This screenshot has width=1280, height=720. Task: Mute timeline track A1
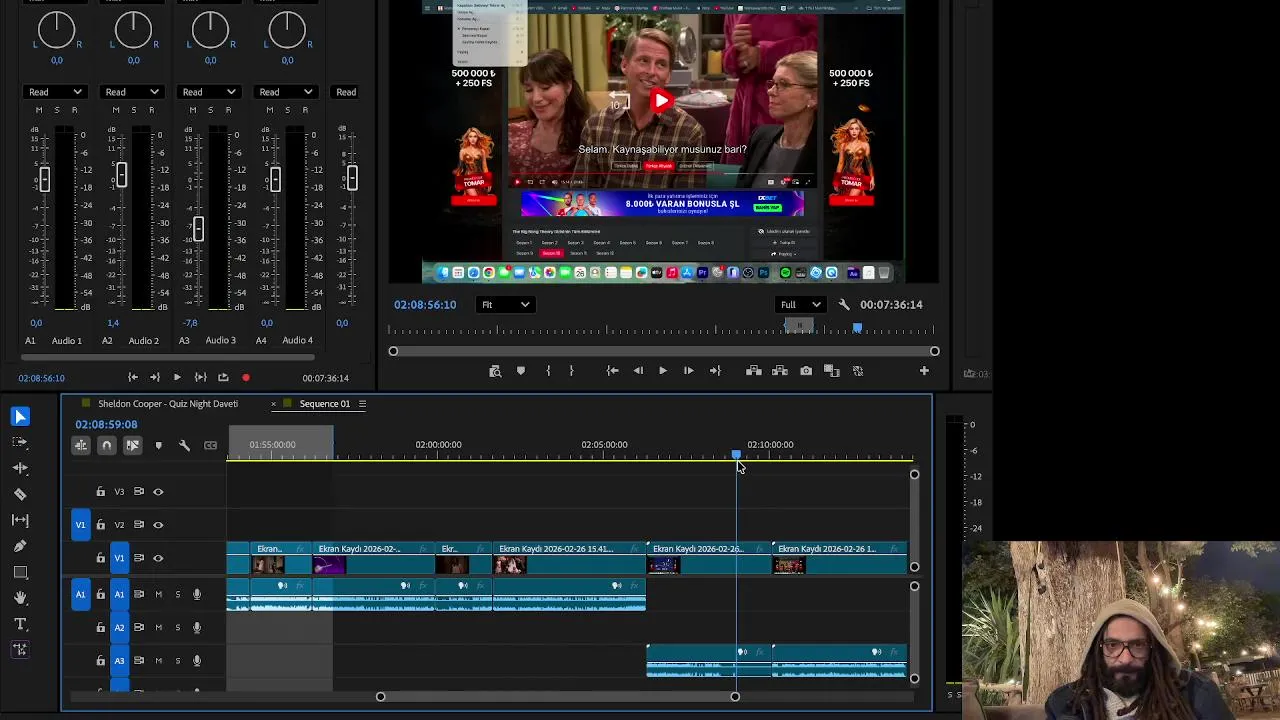158,595
